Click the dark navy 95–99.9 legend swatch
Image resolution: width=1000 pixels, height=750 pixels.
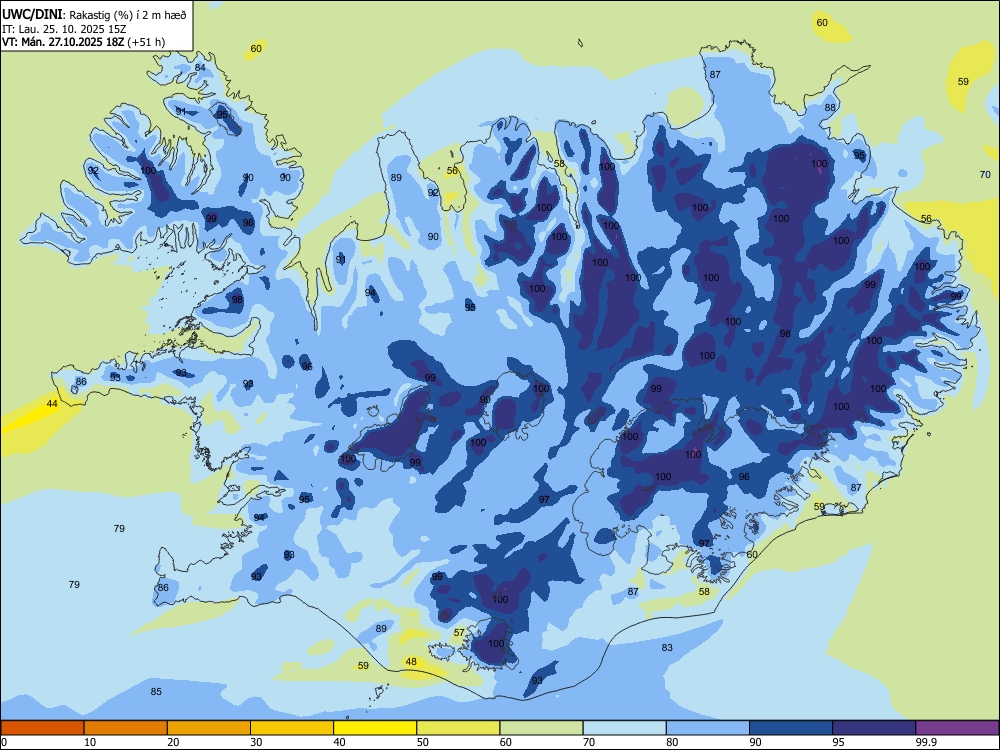(874, 728)
